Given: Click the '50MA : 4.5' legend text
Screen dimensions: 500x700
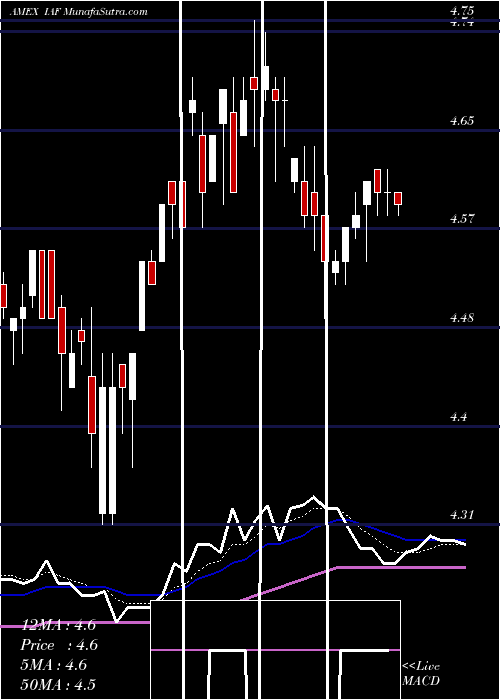Looking at the screenshot, I should click(58, 685).
